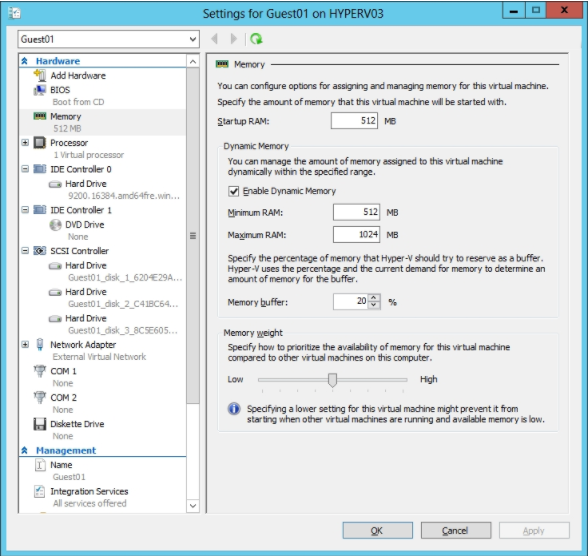Image resolution: width=588 pixels, height=556 pixels.
Task: Click the hard drive icon under IDE Controller 0
Action: (x=55, y=184)
